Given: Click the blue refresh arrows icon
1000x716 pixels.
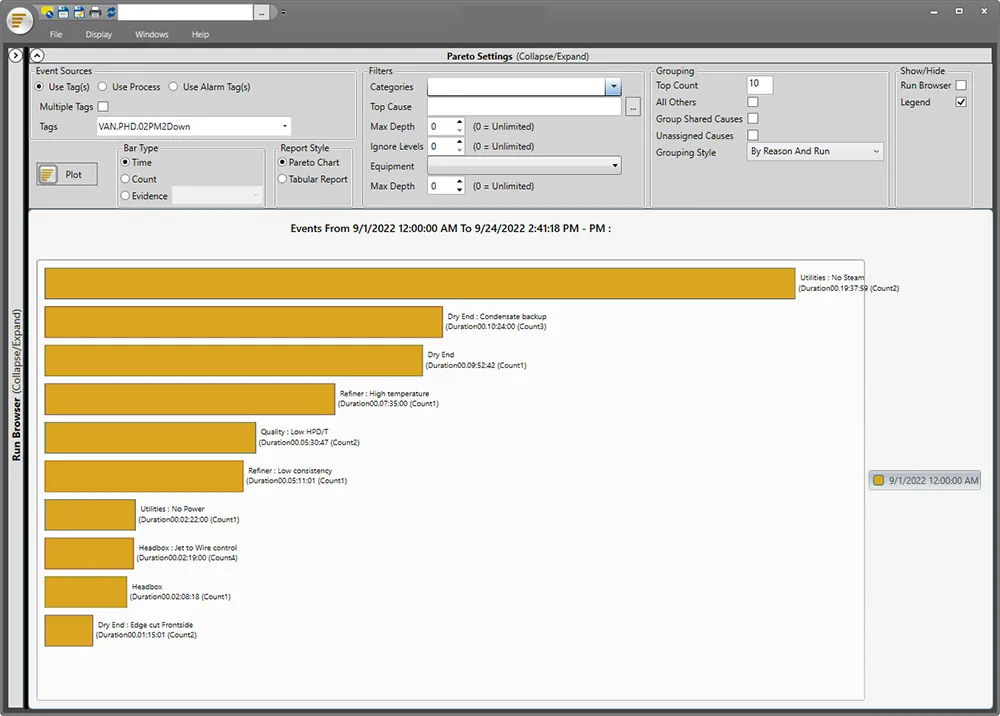Looking at the screenshot, I should (x=110, y=12).
